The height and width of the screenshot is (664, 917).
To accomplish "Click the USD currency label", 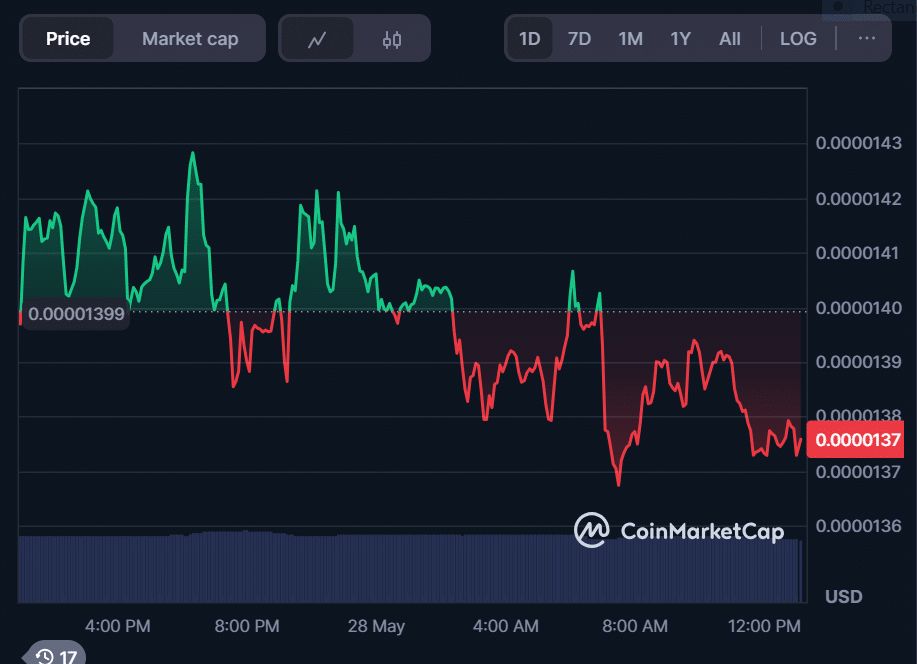I will (844, 597).
